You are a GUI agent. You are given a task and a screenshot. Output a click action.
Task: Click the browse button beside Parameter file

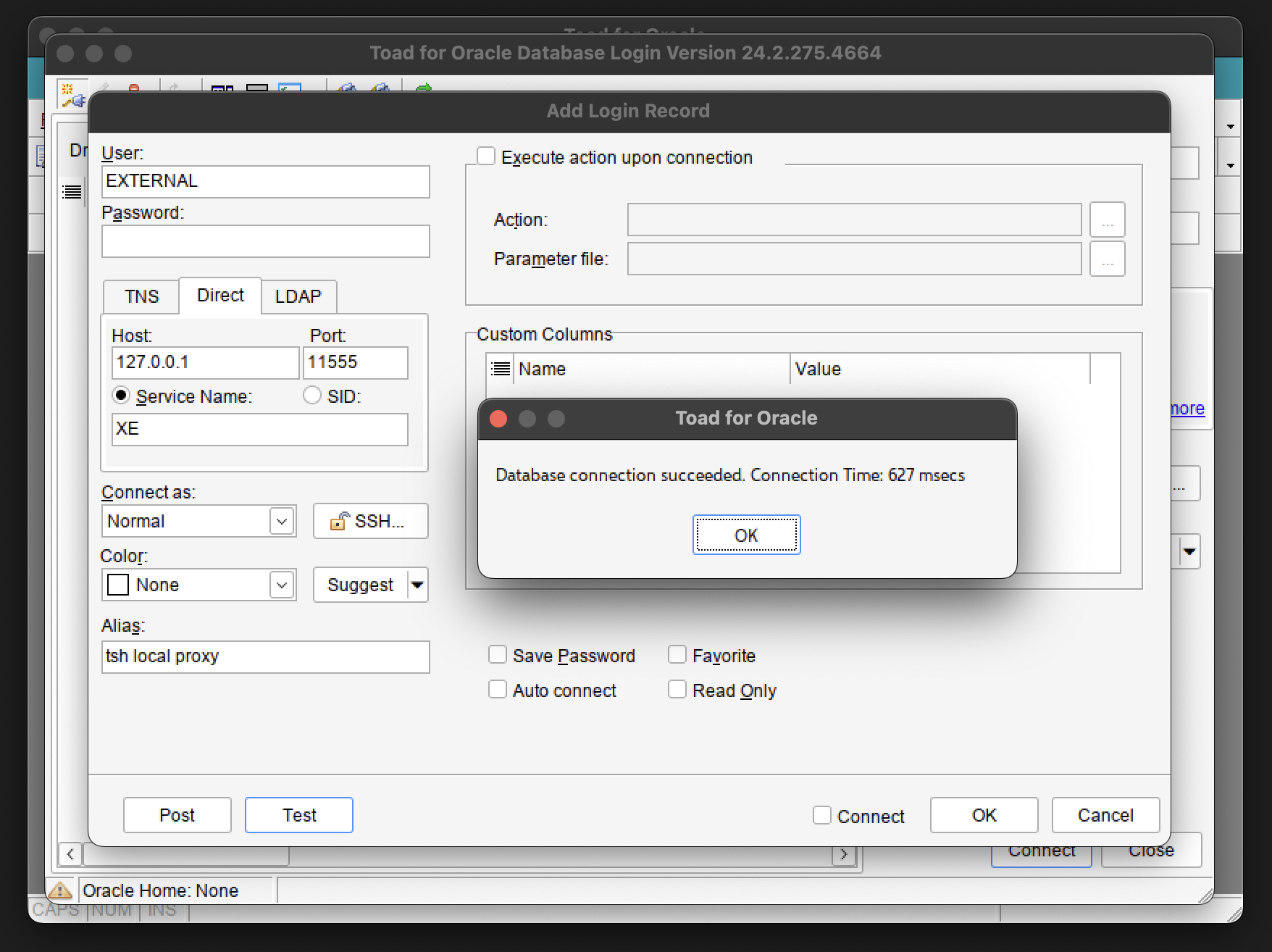pyautogui.click(x=1107, y=259)
